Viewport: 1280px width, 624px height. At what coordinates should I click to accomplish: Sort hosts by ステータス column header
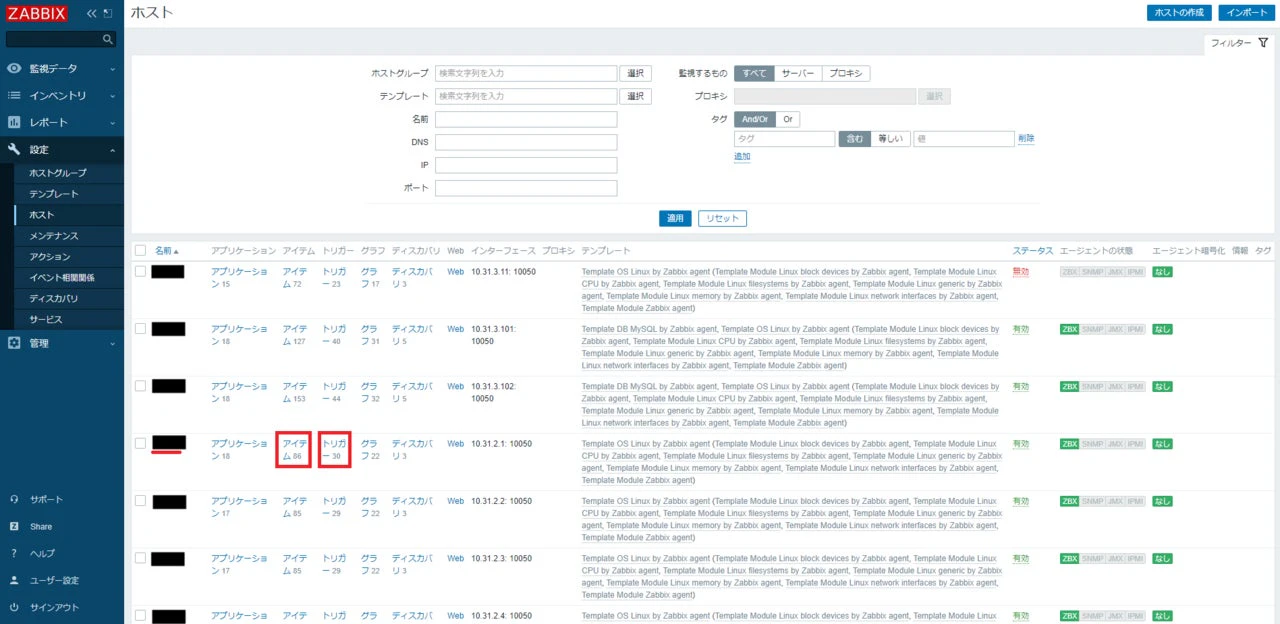1032,250
